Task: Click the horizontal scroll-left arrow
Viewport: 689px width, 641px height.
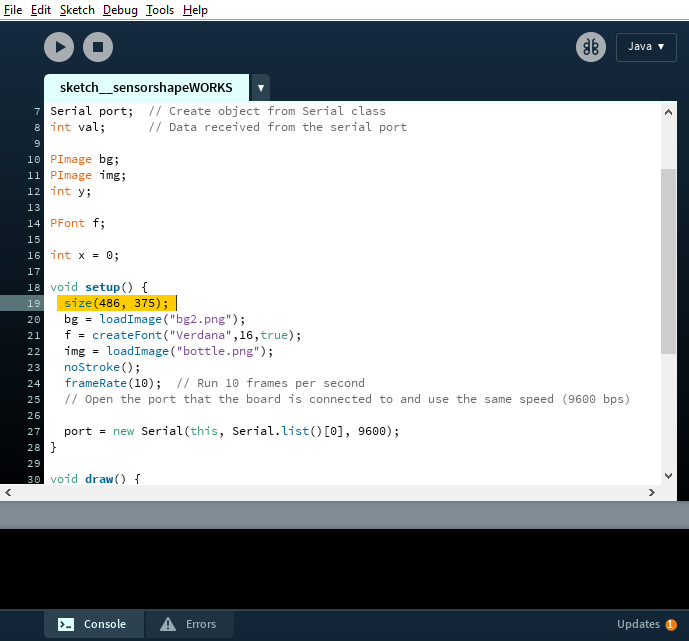Action: tap(8, 493)
